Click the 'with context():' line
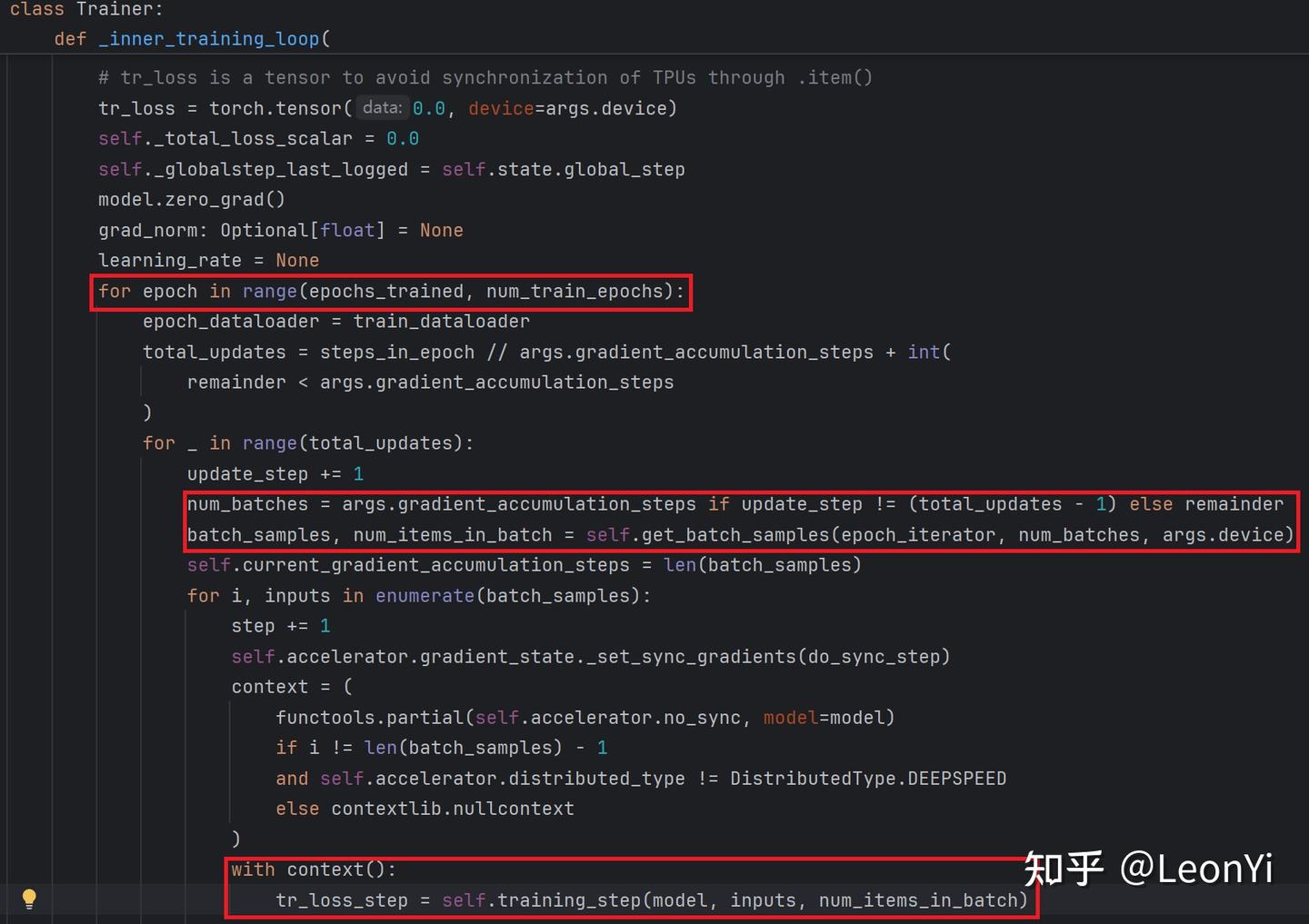 314,869
